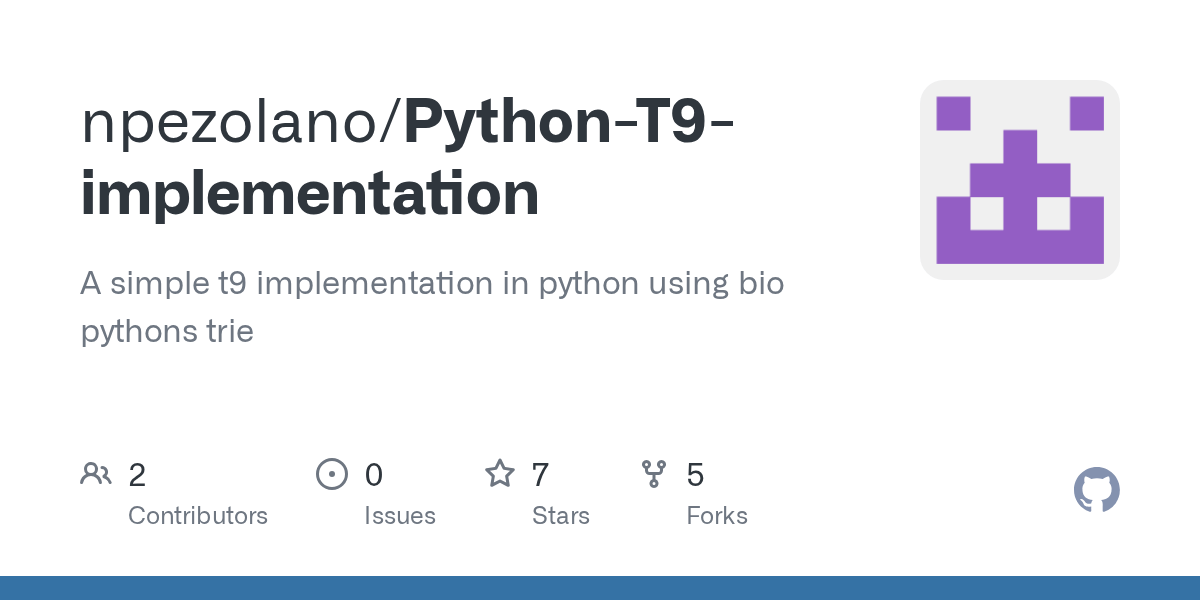The height and width of the screenshot is (600, 1200).
Task: Click the Issues label
Action: [400, 516]
